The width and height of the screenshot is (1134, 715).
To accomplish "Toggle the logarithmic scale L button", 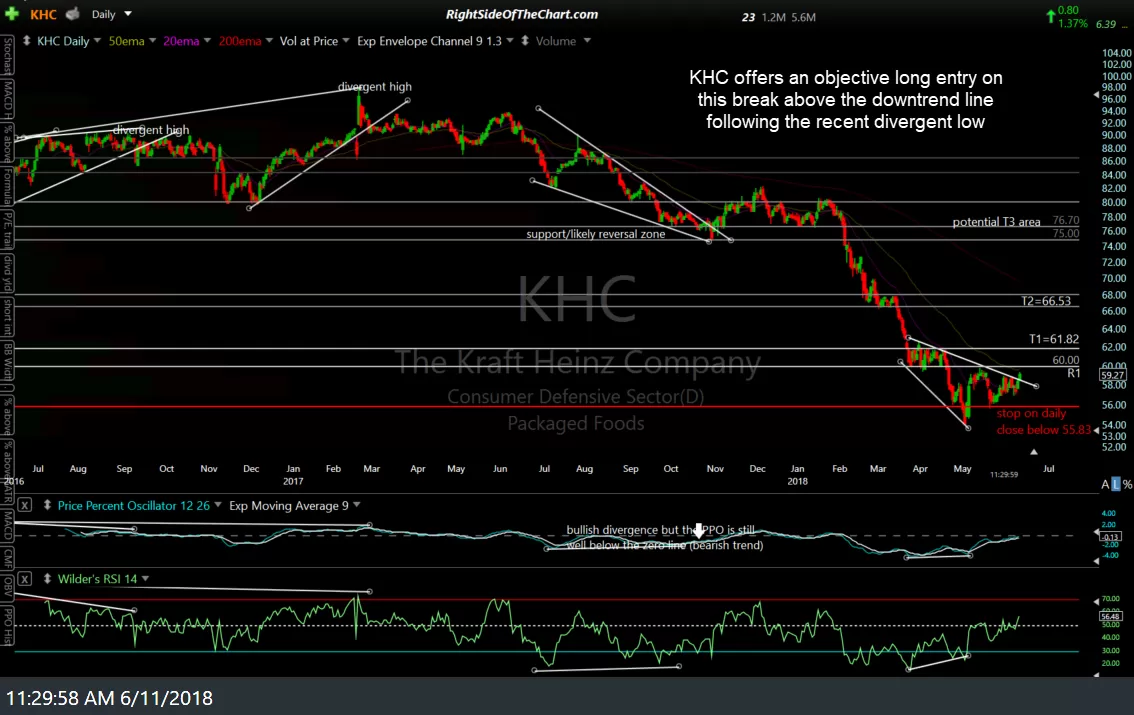I will (1116, 484).
